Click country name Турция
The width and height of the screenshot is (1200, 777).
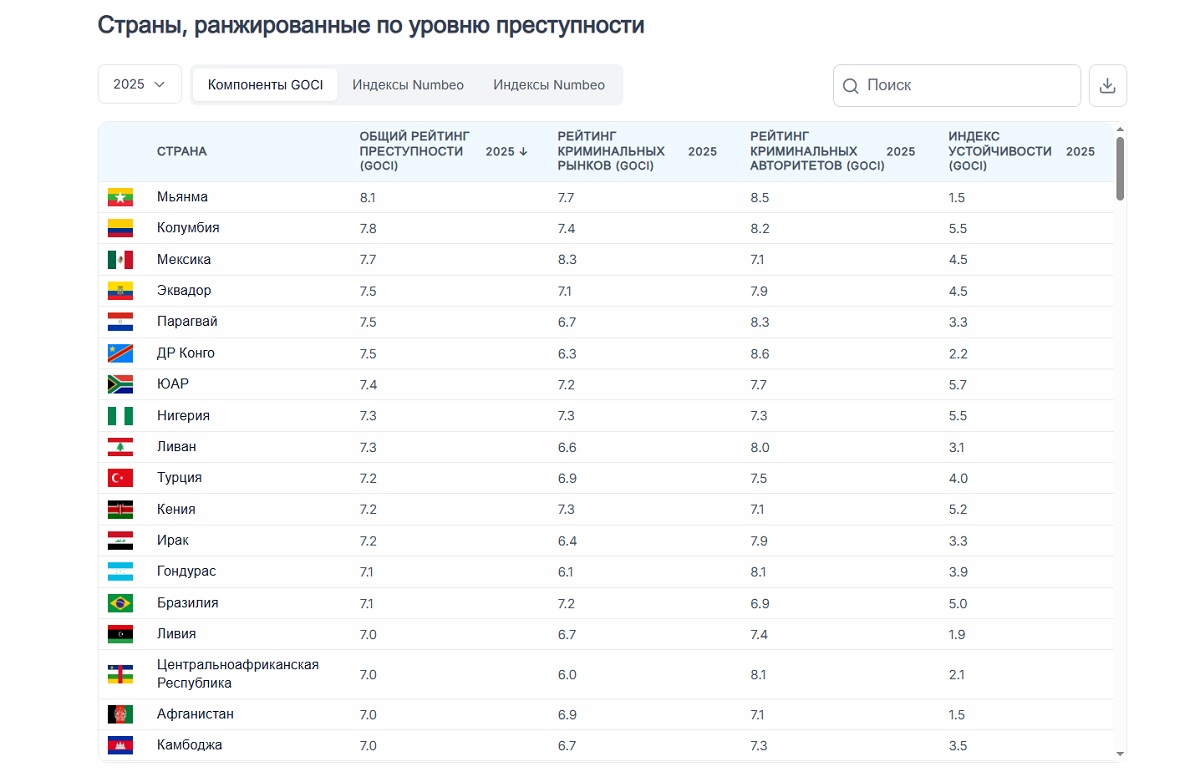[x=179, y=478]
